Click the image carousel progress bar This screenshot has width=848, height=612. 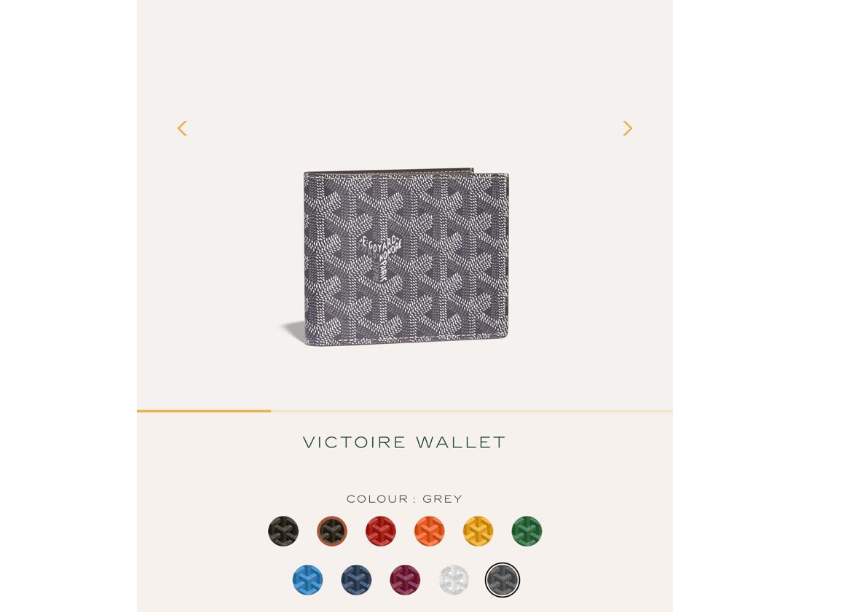[405, 411]
